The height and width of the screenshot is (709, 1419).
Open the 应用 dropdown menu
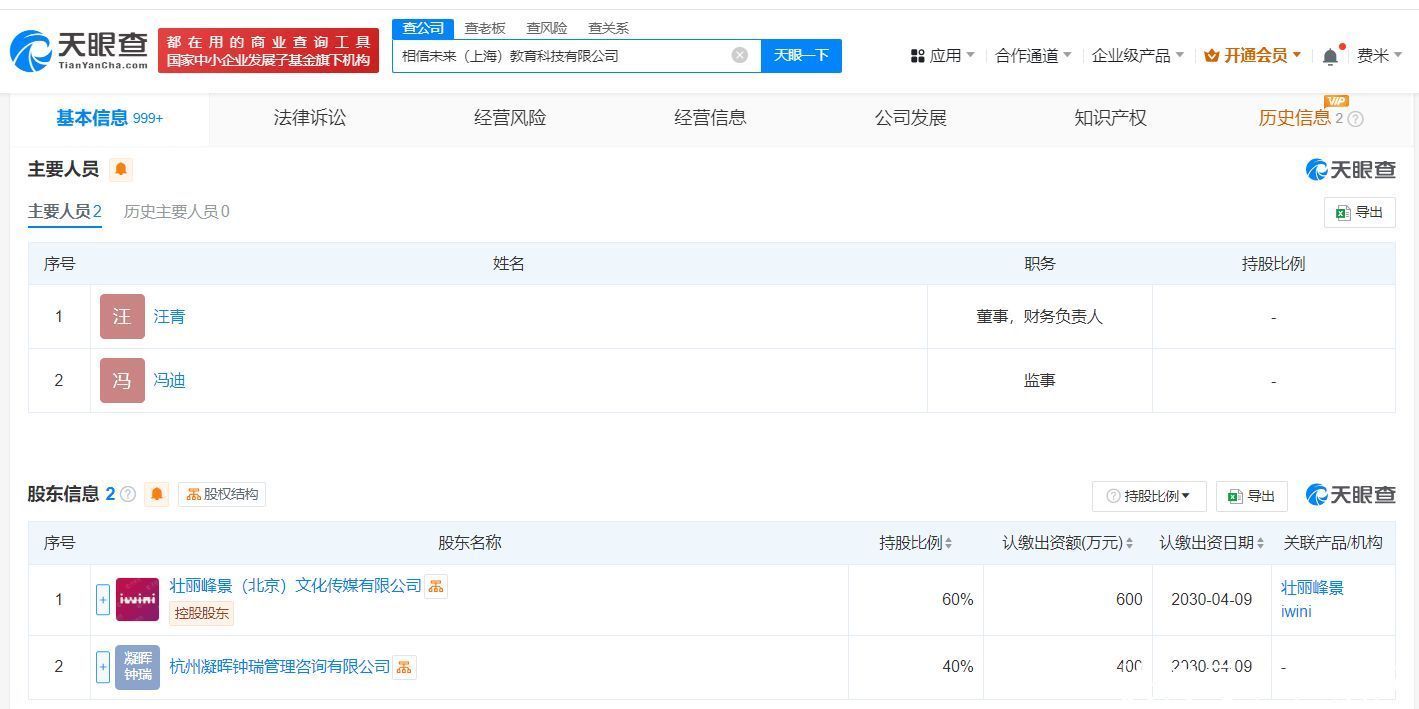941,56
